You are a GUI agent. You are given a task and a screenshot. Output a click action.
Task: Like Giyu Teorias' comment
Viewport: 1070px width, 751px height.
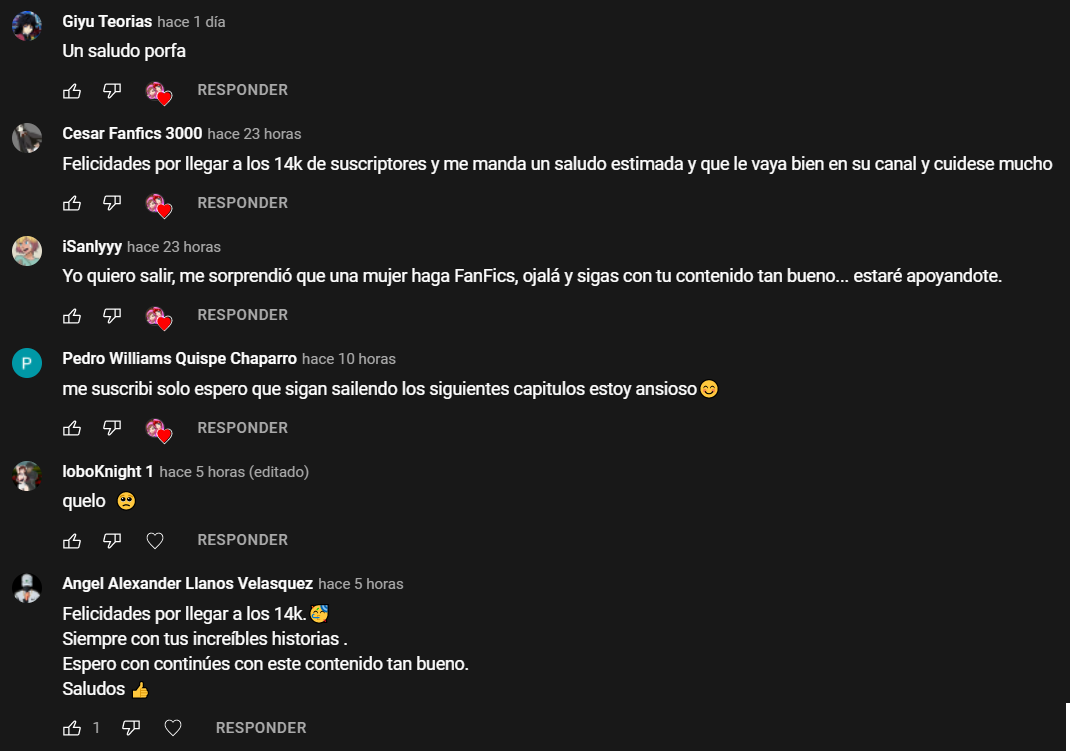coord(72,91)
